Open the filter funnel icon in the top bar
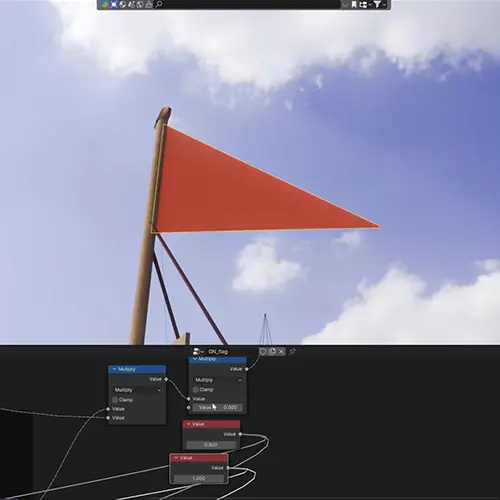 tap(379, 4)
